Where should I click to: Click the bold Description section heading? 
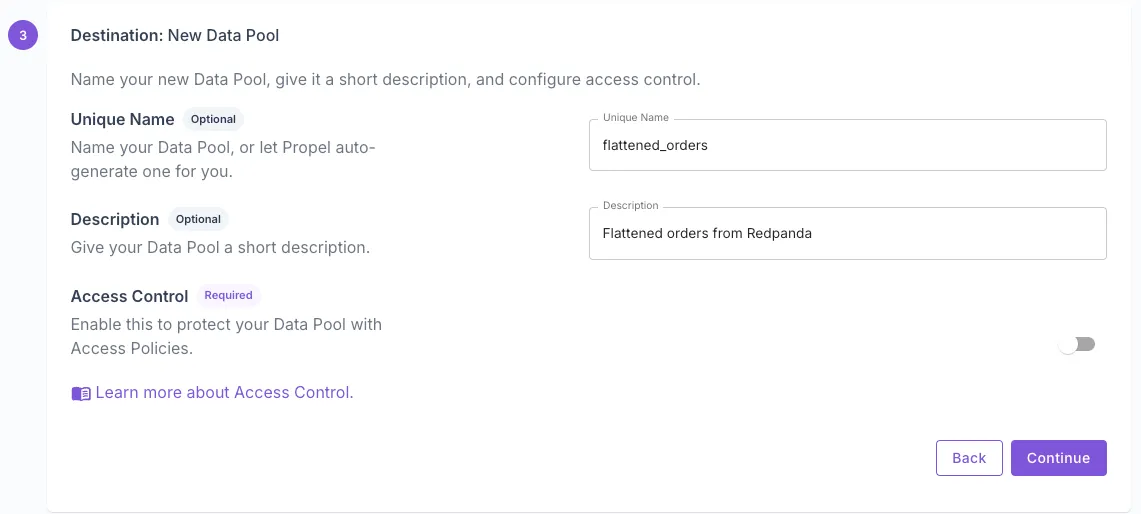point(115,219)
